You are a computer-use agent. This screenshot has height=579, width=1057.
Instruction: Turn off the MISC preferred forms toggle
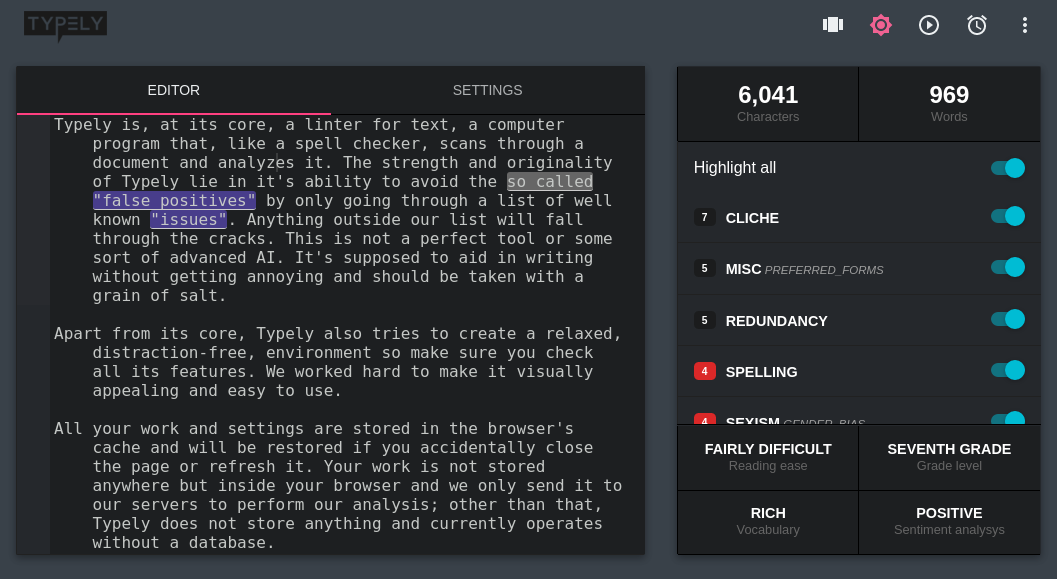click(1009, 267)
